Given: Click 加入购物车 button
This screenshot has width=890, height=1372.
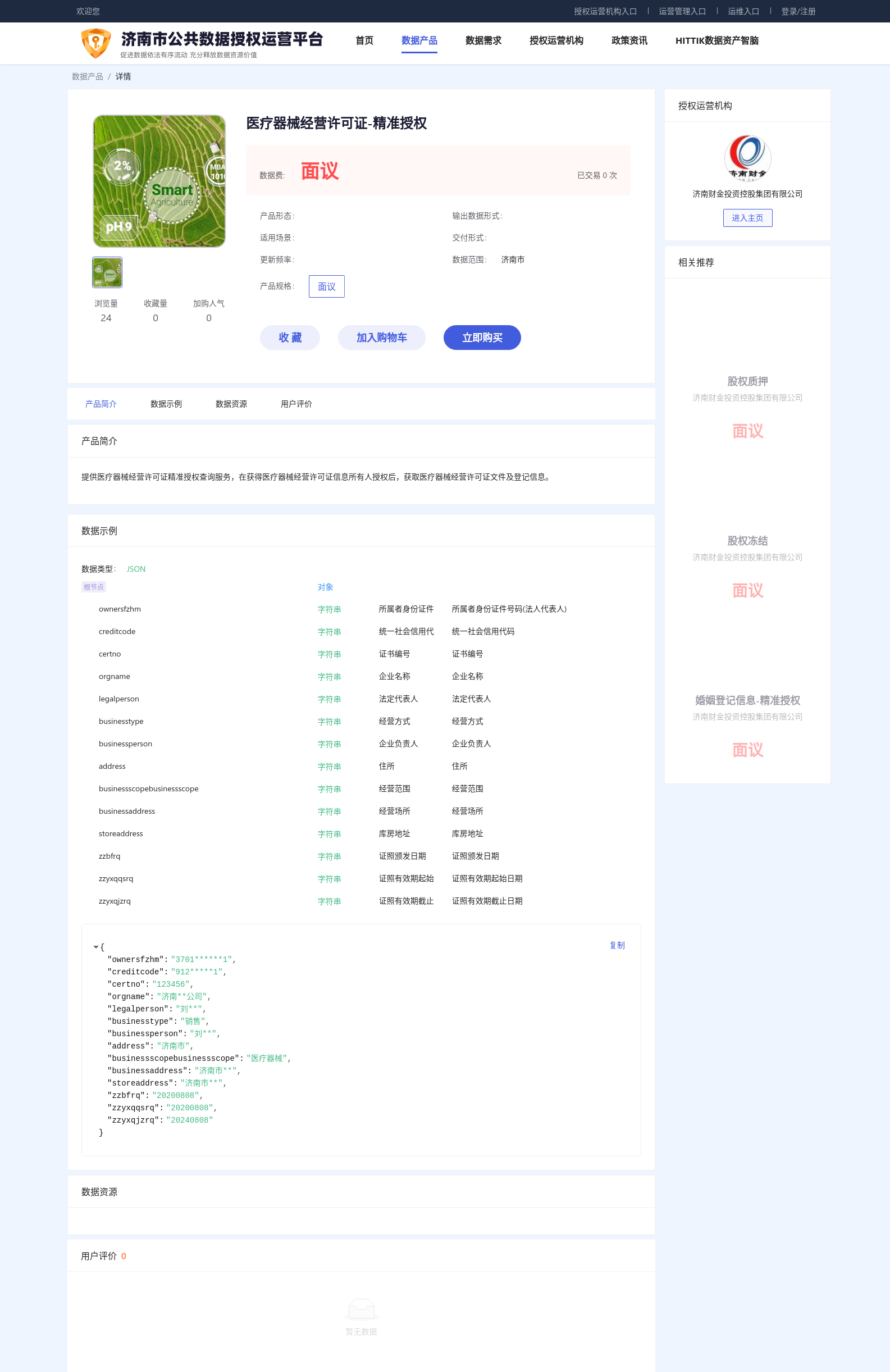Looking at the screenshot, I should tap(382, 337).
